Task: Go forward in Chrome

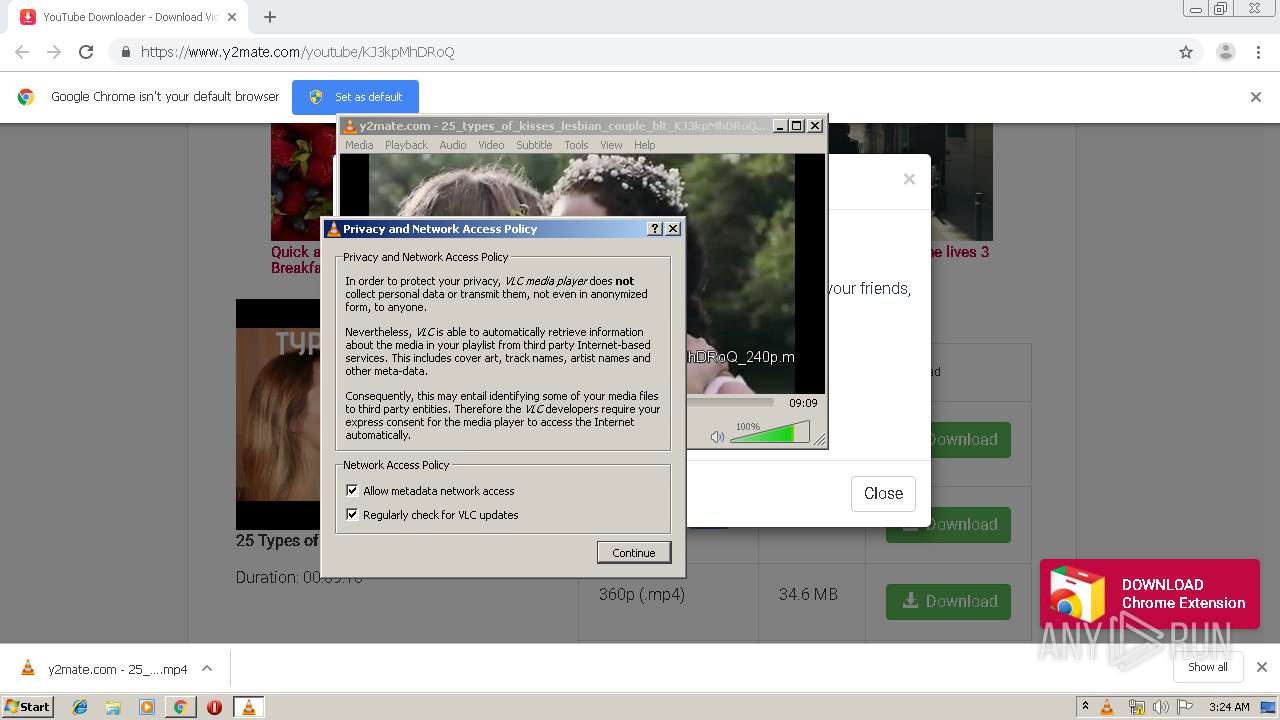Action: [x=54, y=52]
